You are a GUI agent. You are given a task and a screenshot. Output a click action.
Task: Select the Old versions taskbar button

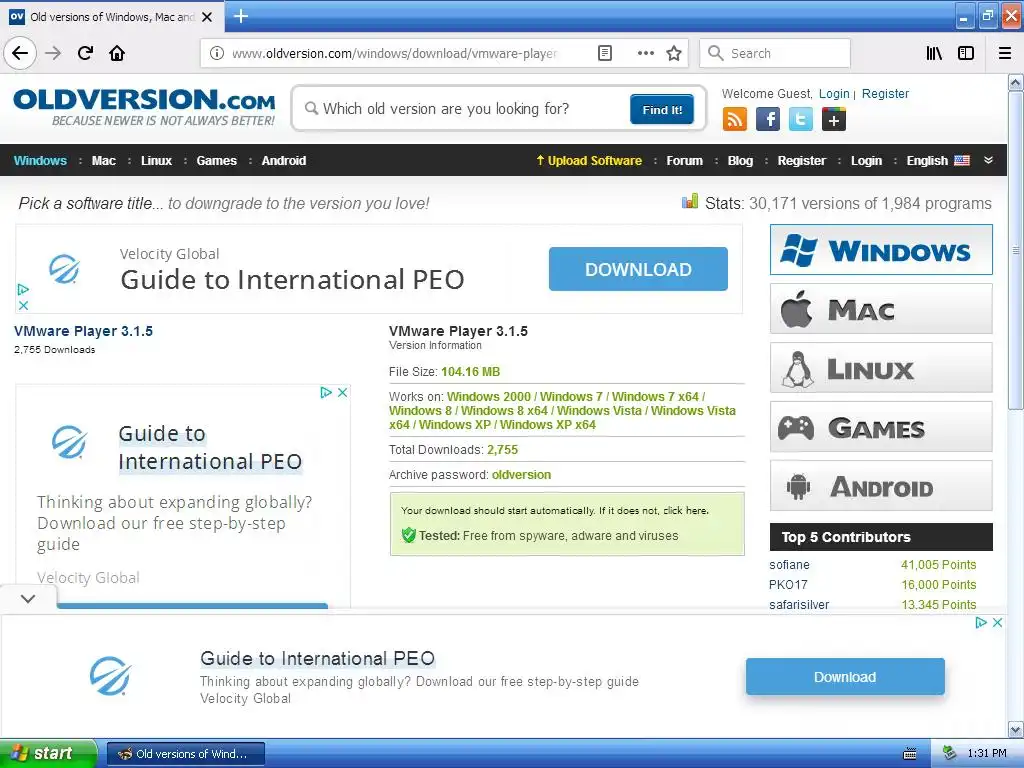click(x=186, y=754)
